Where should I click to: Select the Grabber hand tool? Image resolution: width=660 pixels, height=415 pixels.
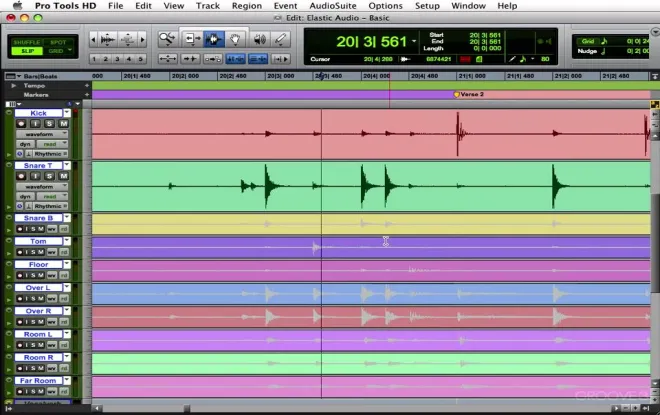(x=235, y=39)
